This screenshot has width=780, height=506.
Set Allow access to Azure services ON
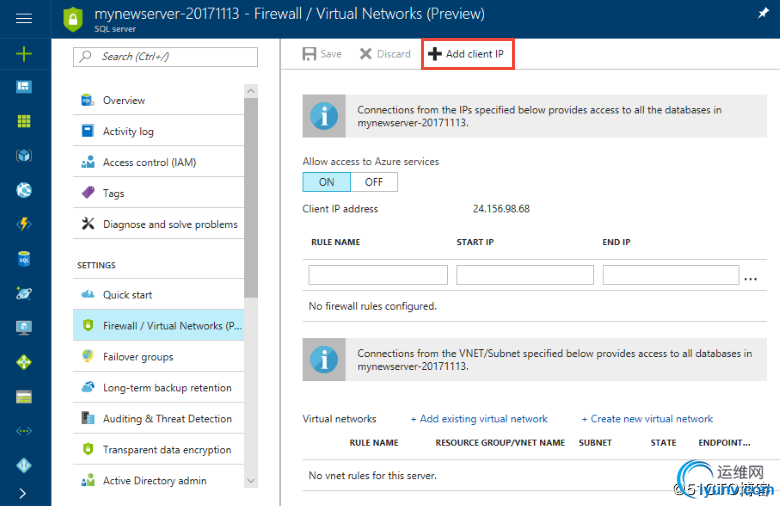(x=326, y=182)
